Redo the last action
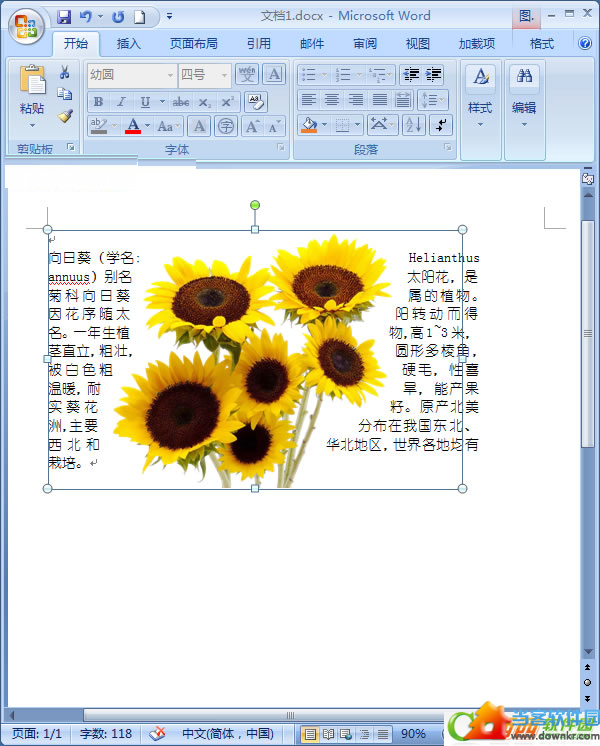This screenshot has height=746, width=600. [x=118, y=17]
